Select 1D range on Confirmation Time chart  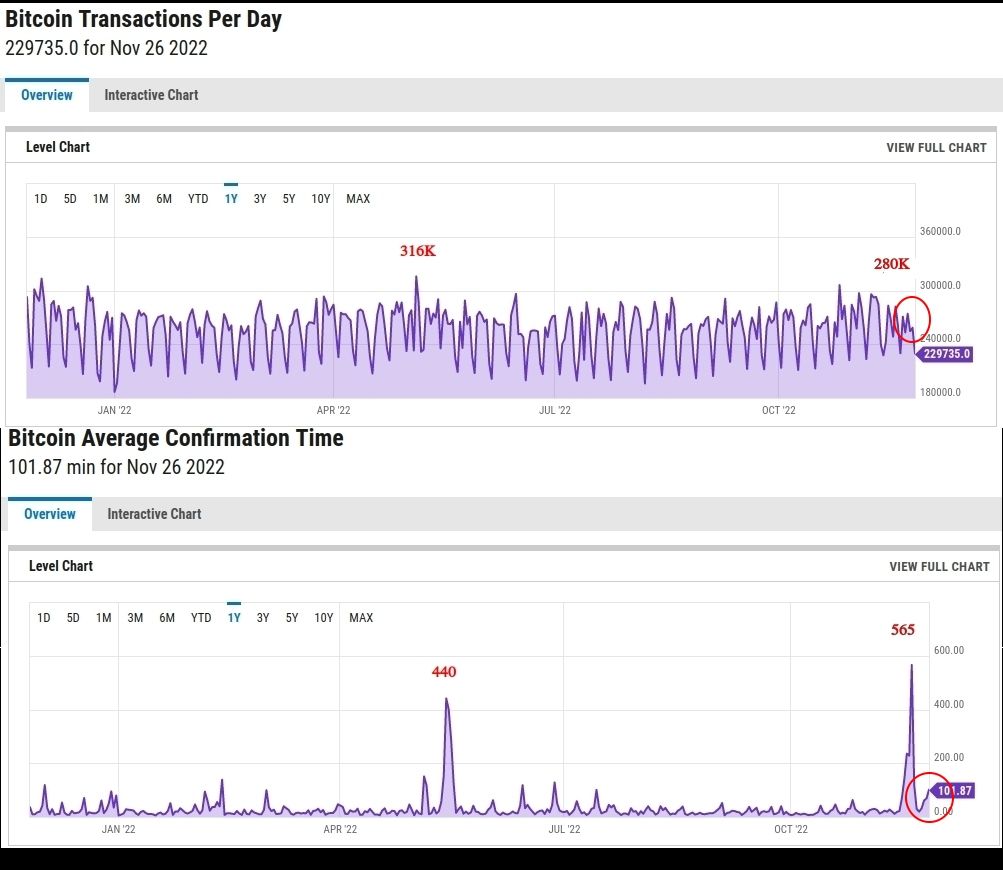[43, 618]
